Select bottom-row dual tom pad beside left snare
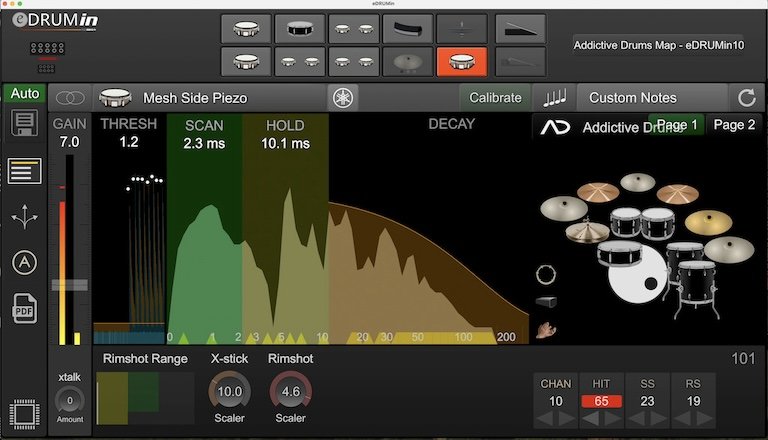 [300, 62]
